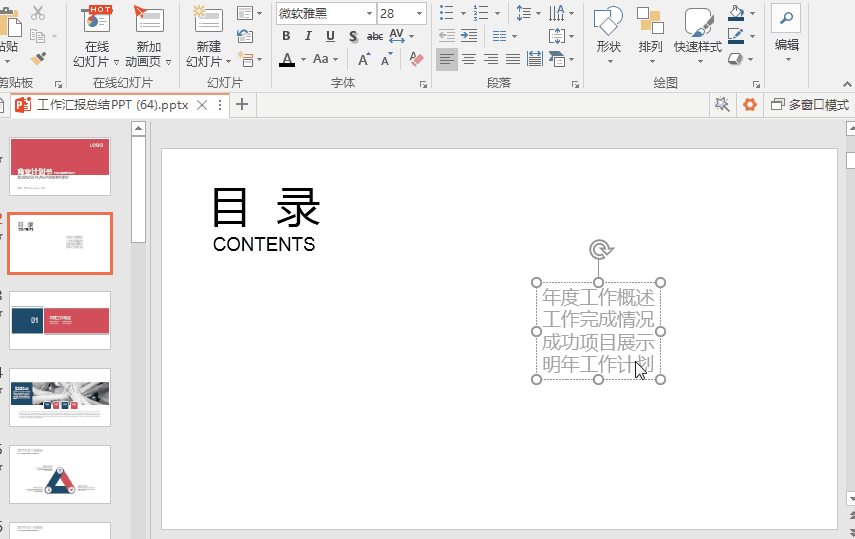Click the increase indent icon
Image resolution: width=855 pixels, height=539 pixels.
click(469, 36)
